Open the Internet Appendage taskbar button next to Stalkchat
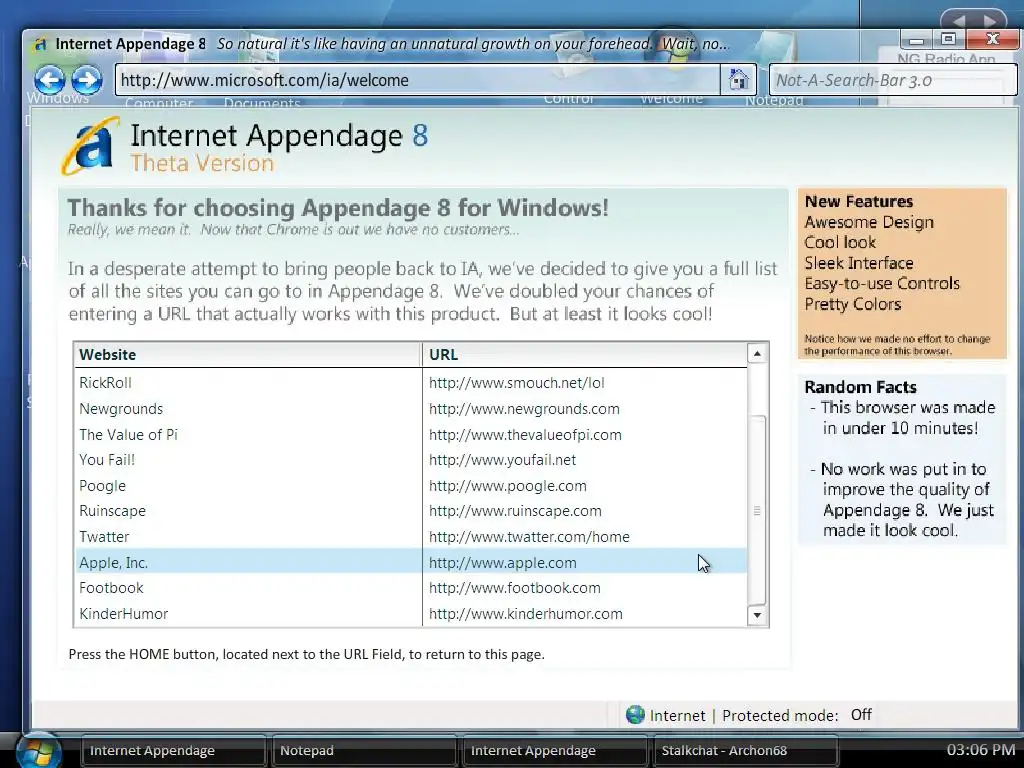 pos(555,750)
